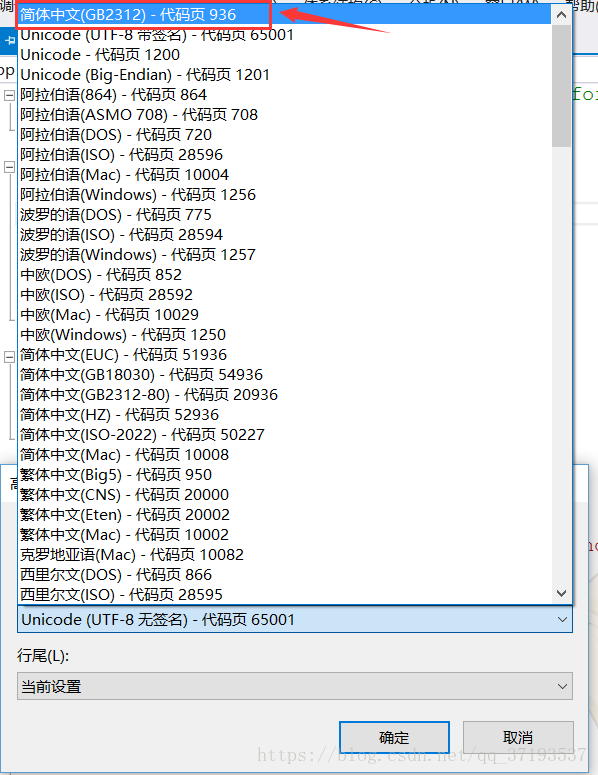598x775 pixels.
Task: Select 阿拉伯语(Windows) - 代码页 1256
Action: 285,194
